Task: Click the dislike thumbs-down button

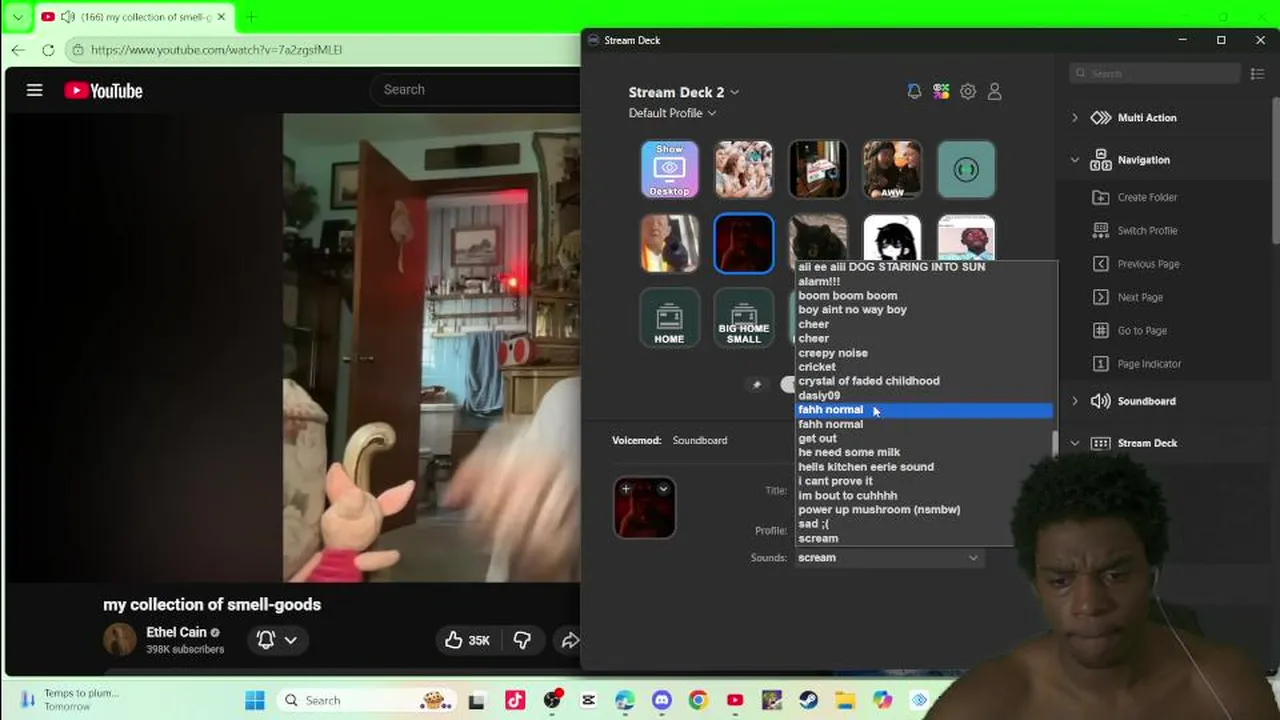Action: tap(521, 640)
